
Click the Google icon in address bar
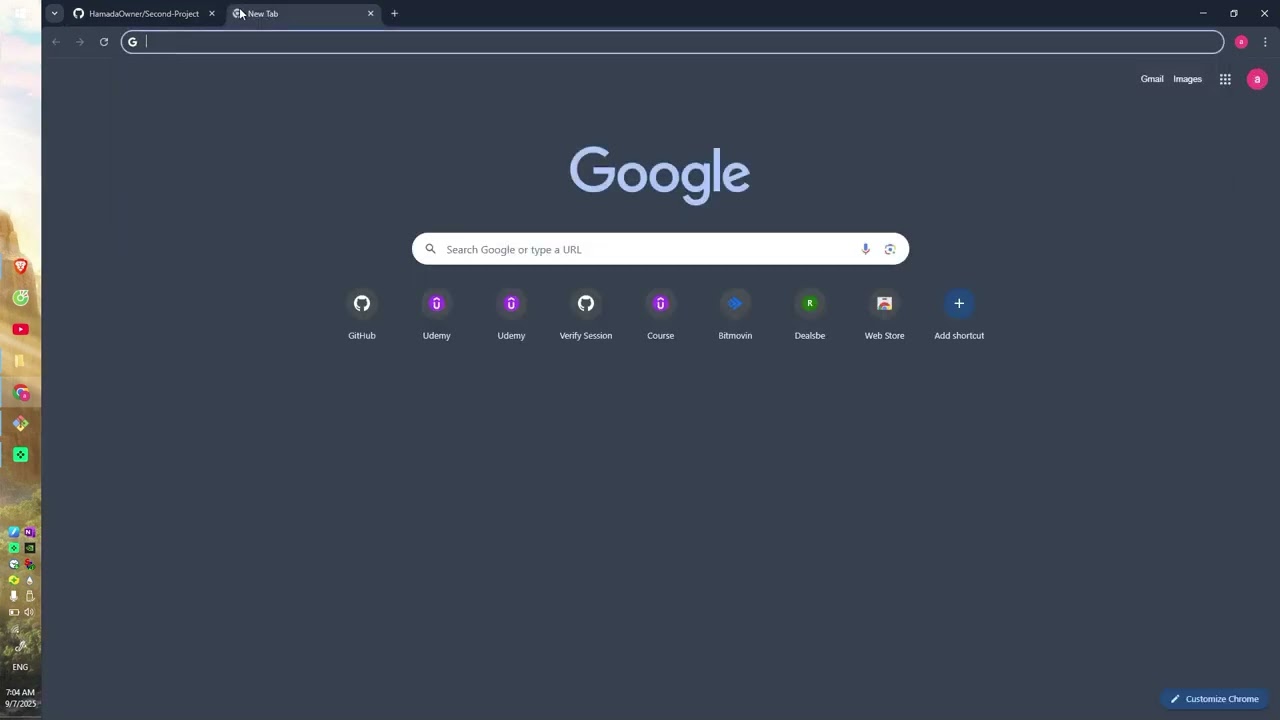pos(132,41)
